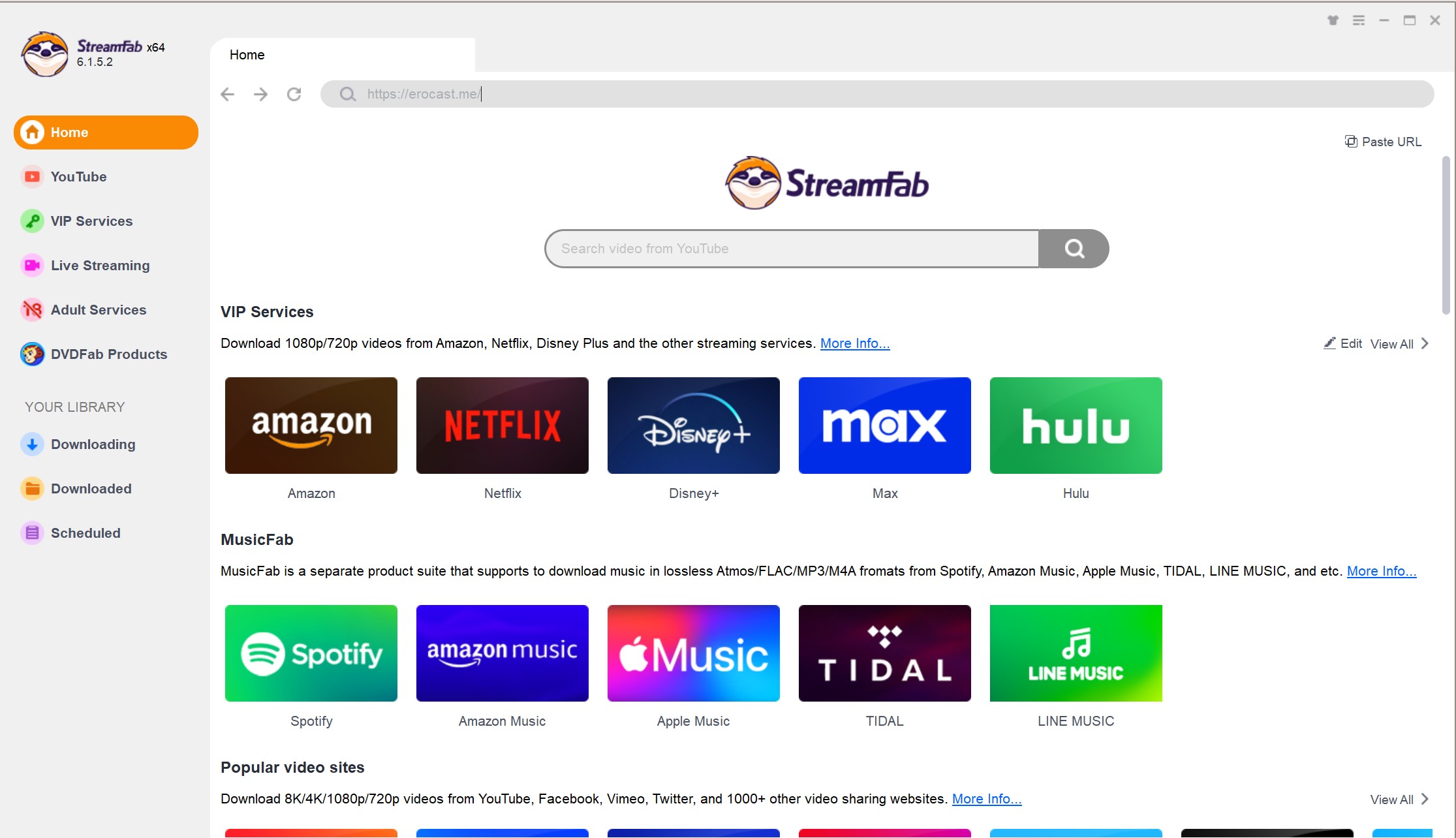
Task: Expand View All VIP Services
Action: (x=1400, y=344)
